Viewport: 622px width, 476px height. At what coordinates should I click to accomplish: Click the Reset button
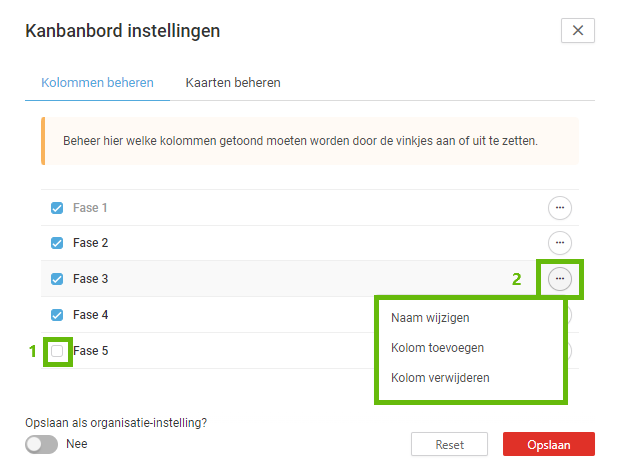449,444
